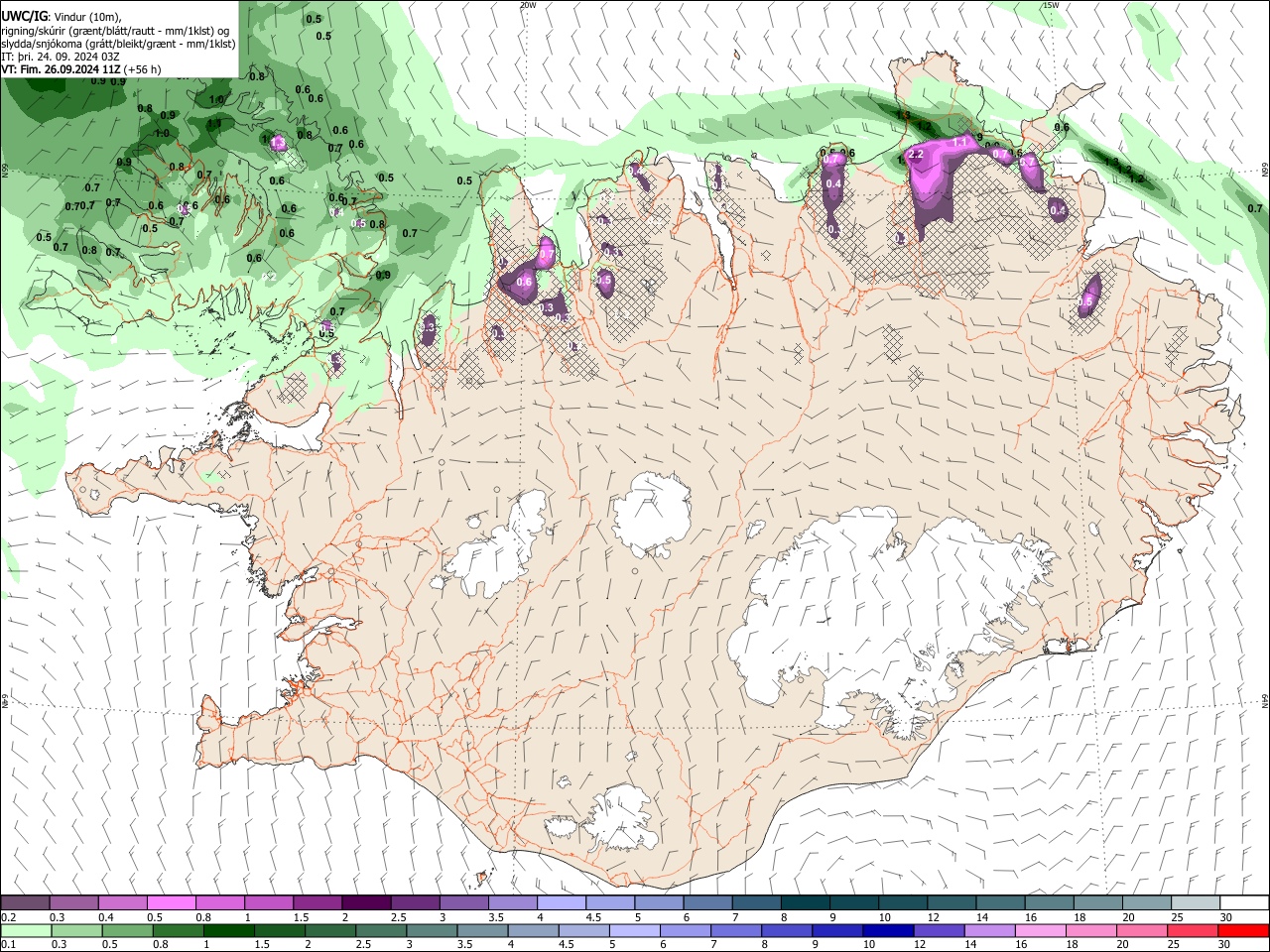
Task: Click the 'rigning/skúrir' legend description line
Action: point(115,31)
